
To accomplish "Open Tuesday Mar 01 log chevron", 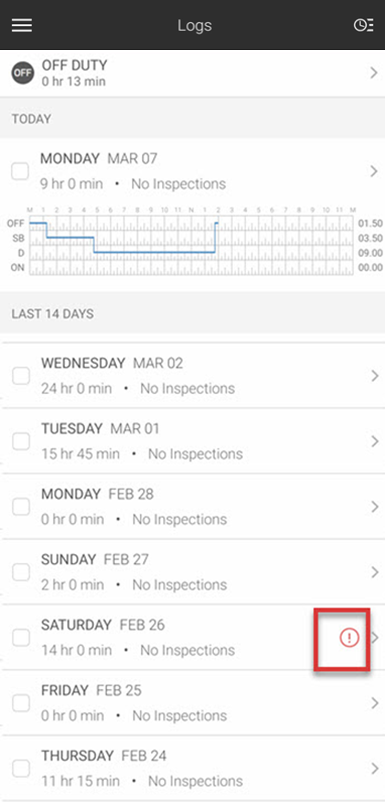I will 375,441.
